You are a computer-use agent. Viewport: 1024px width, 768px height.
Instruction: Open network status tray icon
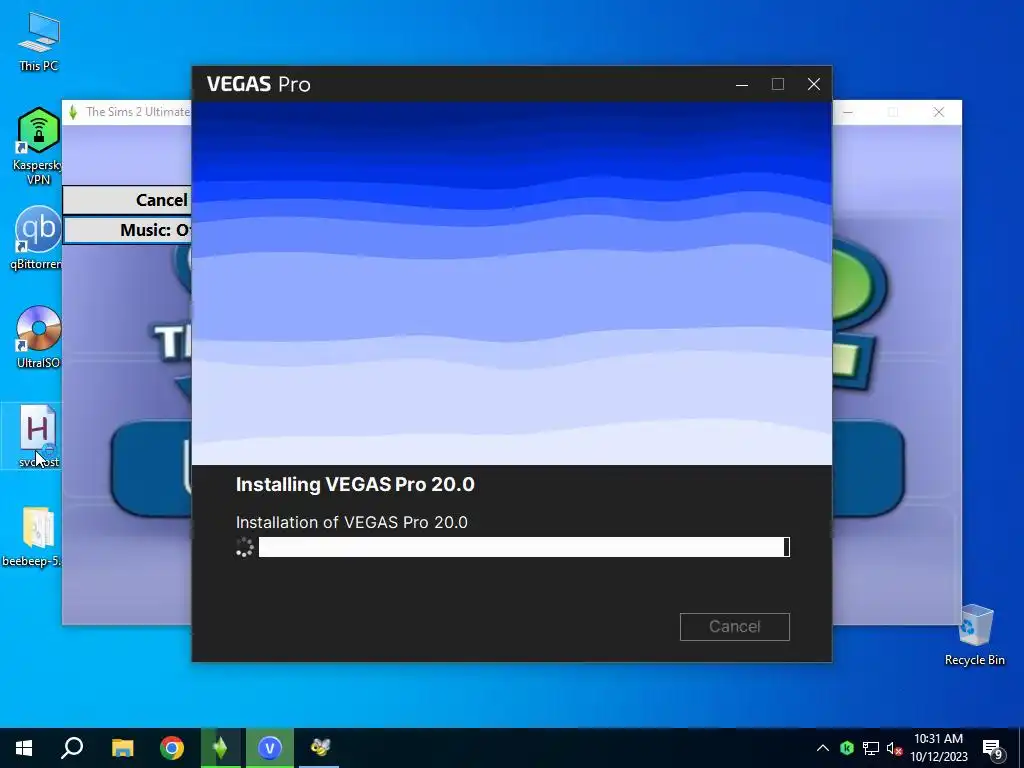pyautogui.click(x=871, y=748)
